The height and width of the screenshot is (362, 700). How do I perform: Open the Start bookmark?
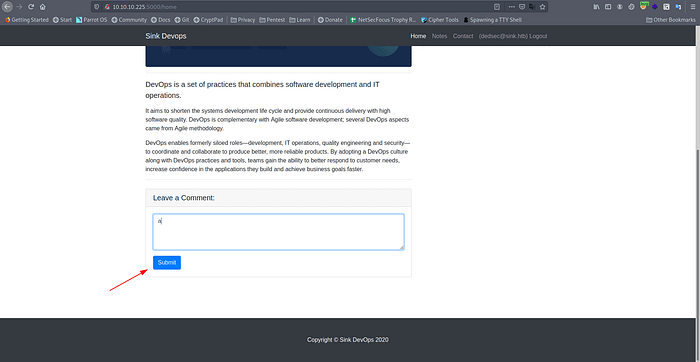click(62, 20)
